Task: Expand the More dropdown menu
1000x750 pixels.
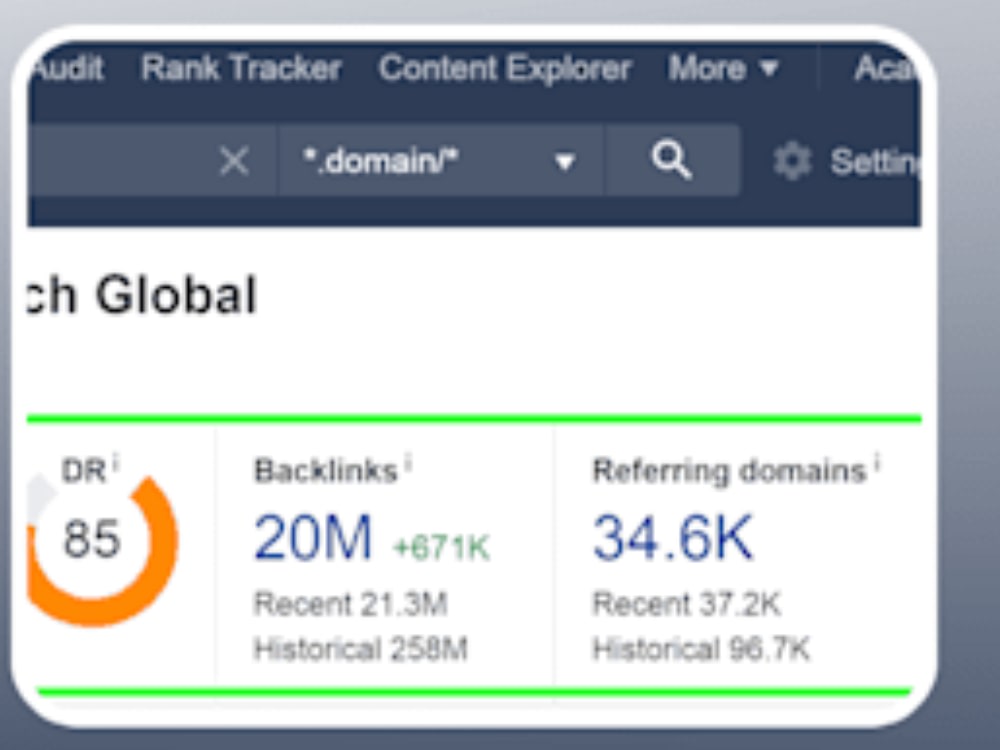Action: (x=723, y=68)
